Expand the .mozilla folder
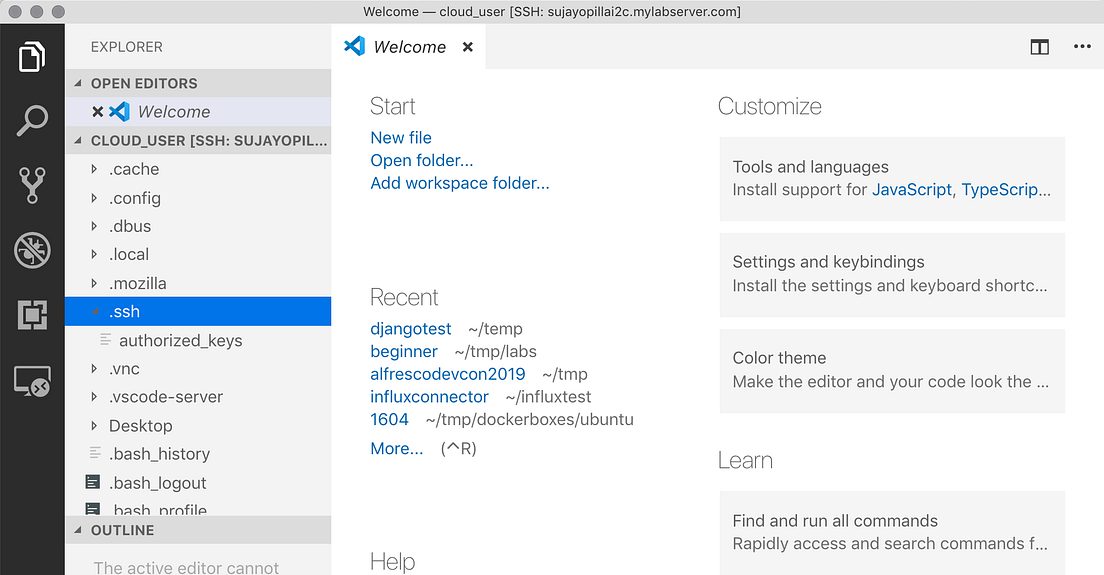 click(94, 283)
